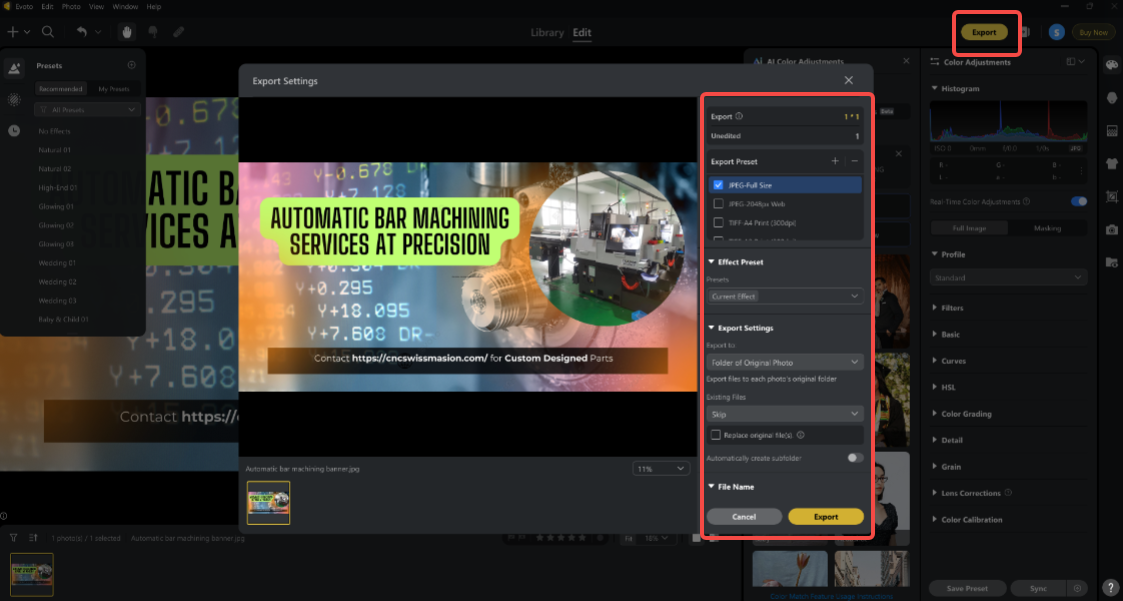Screen dimensions: 1123x601
Task: Open the Export to folder dropdown
Action: click(x=785, y=362)
